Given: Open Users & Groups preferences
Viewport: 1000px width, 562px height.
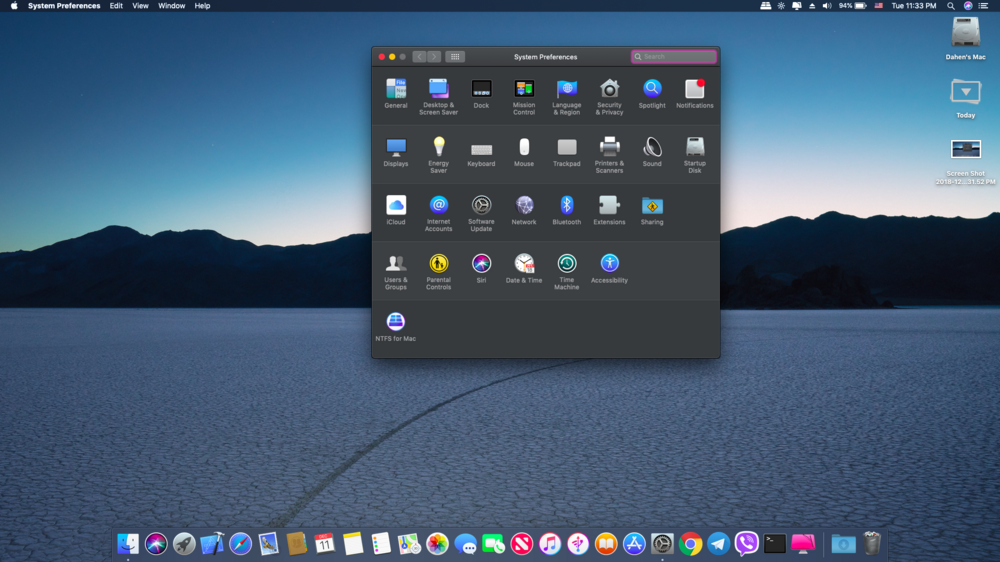Looking at the screenshot, I should [x=396, y=264].
